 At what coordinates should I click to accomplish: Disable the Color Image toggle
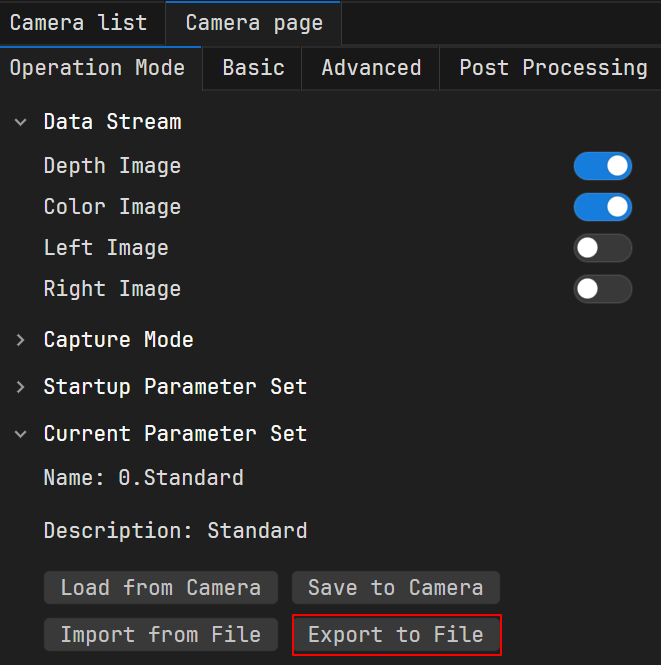coord(602,207)
